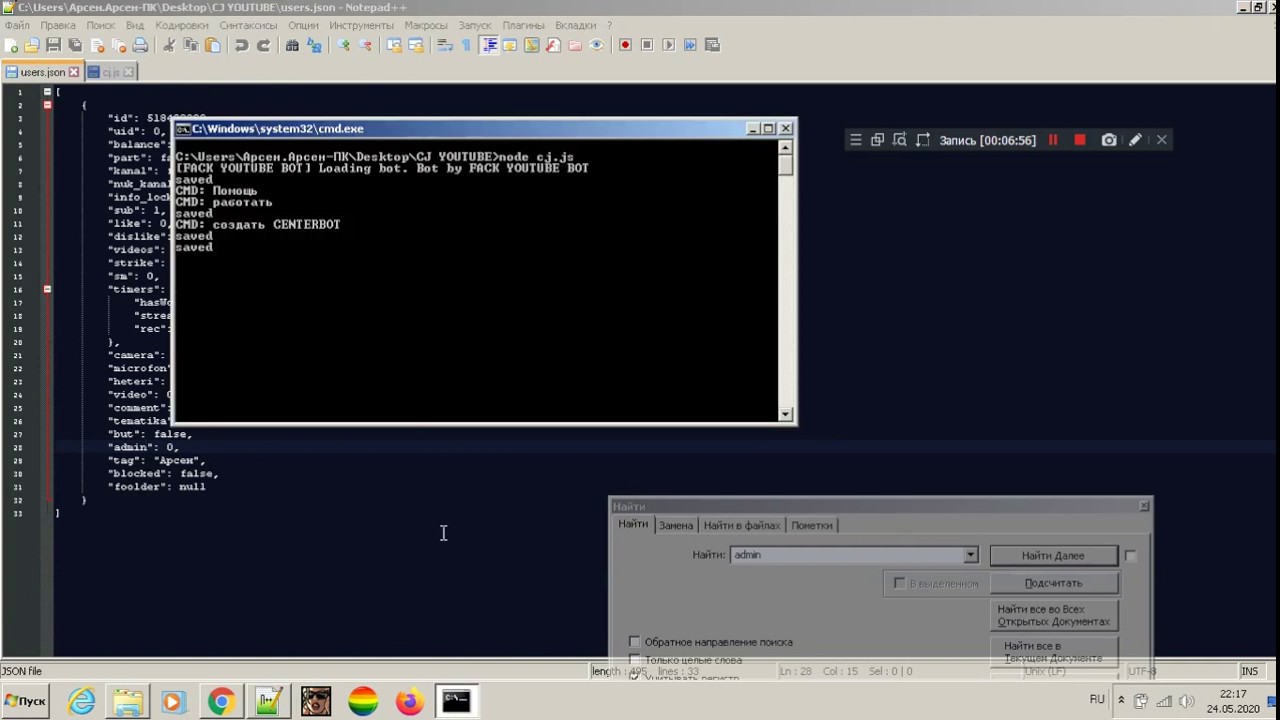The image size is (1280, 720).
Task: Open the Правка menu
Action: pyautogui.click(x=58, y=25)
